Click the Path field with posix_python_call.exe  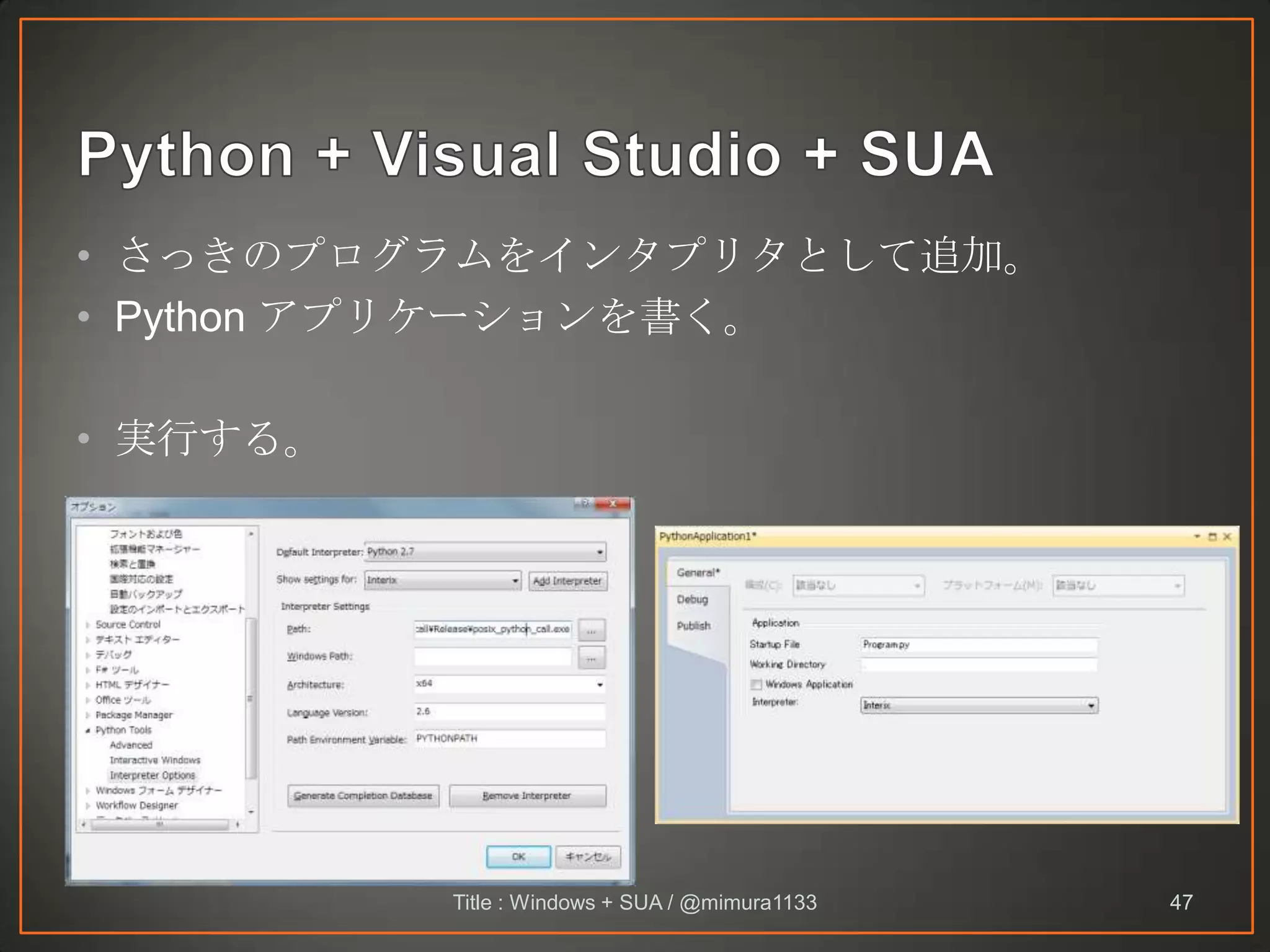(x=493, y=629)
